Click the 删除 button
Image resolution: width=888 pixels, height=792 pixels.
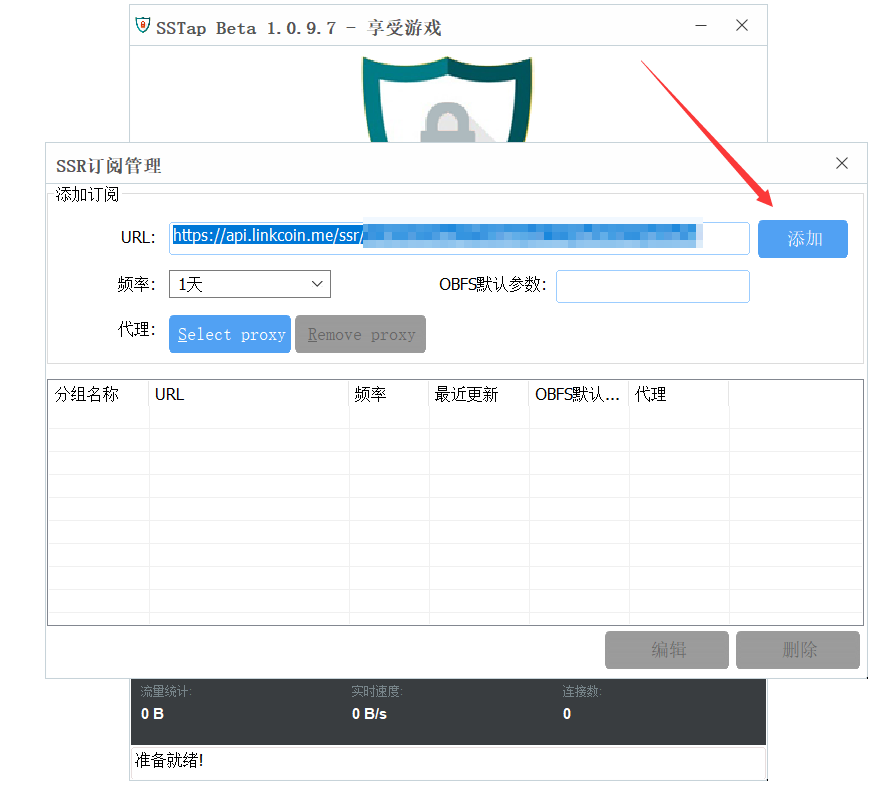coord(798,649)
